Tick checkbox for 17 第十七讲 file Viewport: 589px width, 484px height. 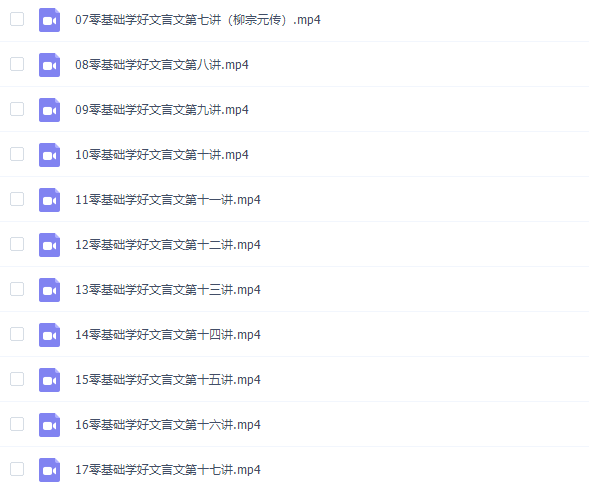(17, 469)
